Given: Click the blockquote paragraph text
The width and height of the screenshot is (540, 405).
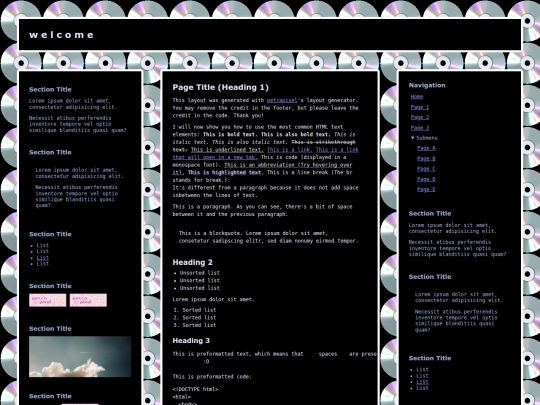Looking at the screenshot, I should (269, 237).
